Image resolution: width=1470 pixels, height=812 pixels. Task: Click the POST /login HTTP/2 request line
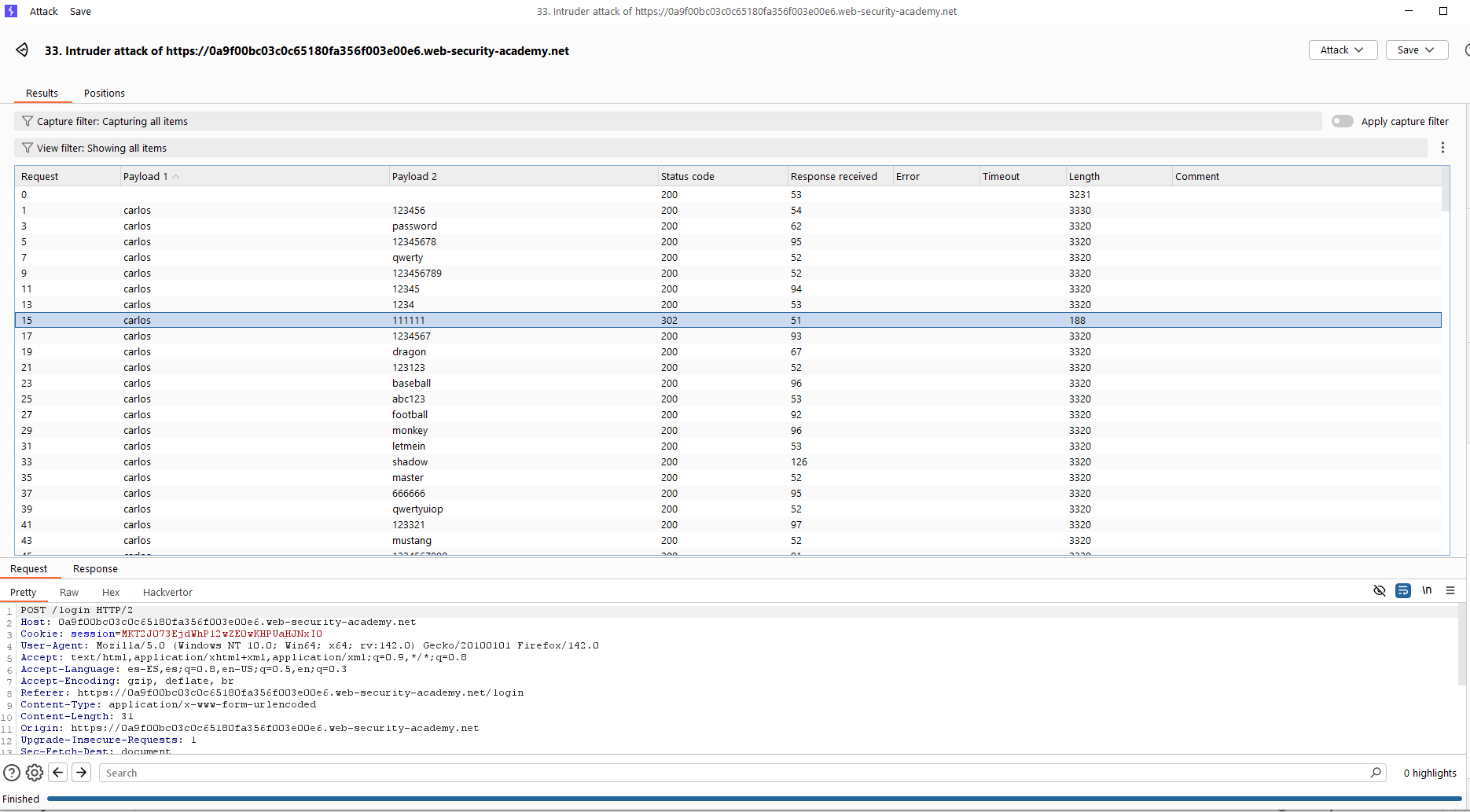[76, 610]
